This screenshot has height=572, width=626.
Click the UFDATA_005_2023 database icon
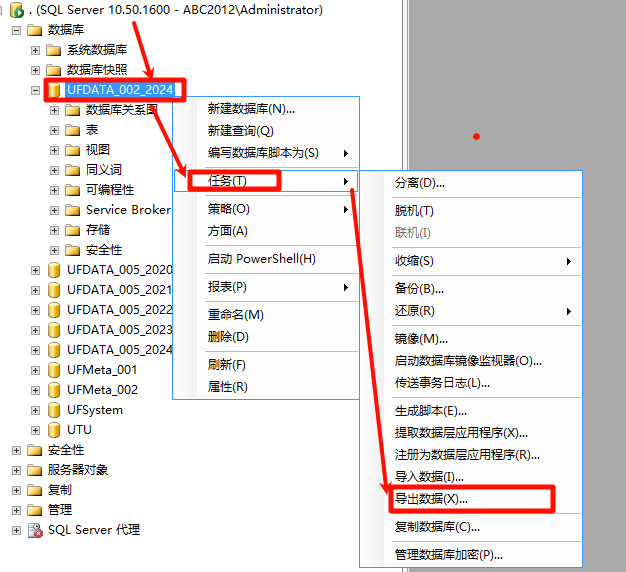(54, 330)
